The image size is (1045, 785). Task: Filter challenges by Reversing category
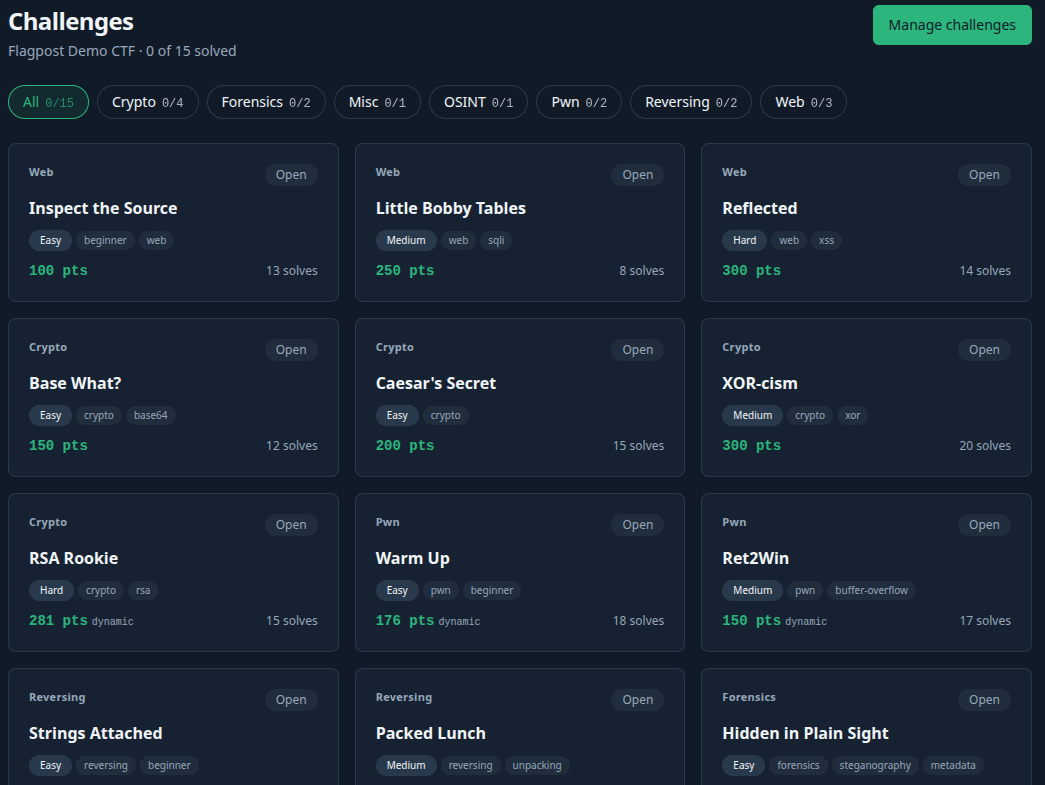click(x=691, y=102)
